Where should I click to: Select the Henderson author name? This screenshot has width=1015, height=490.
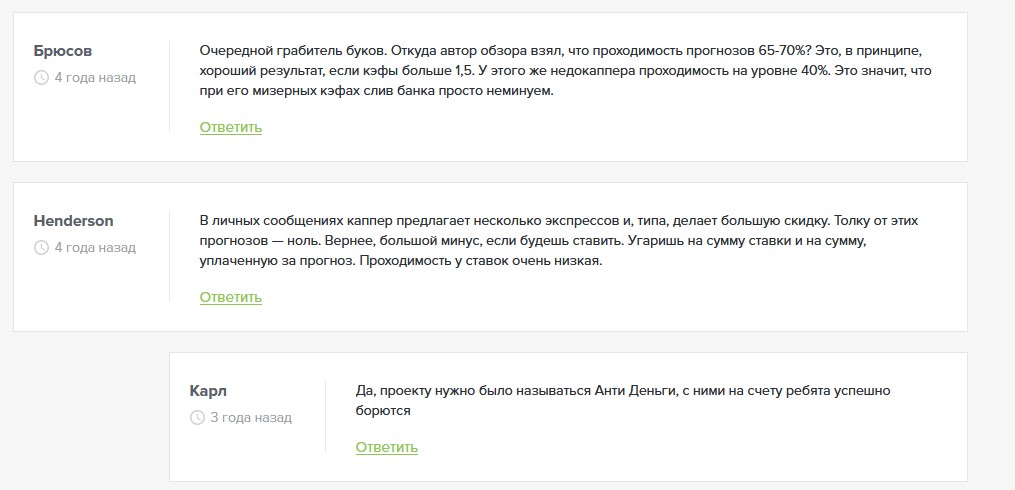click(73, 221)
